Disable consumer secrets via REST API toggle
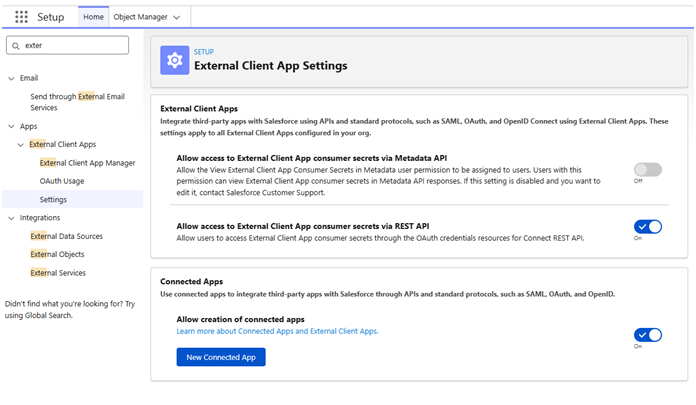The image size is (696, 405). (x=647, y=227)
